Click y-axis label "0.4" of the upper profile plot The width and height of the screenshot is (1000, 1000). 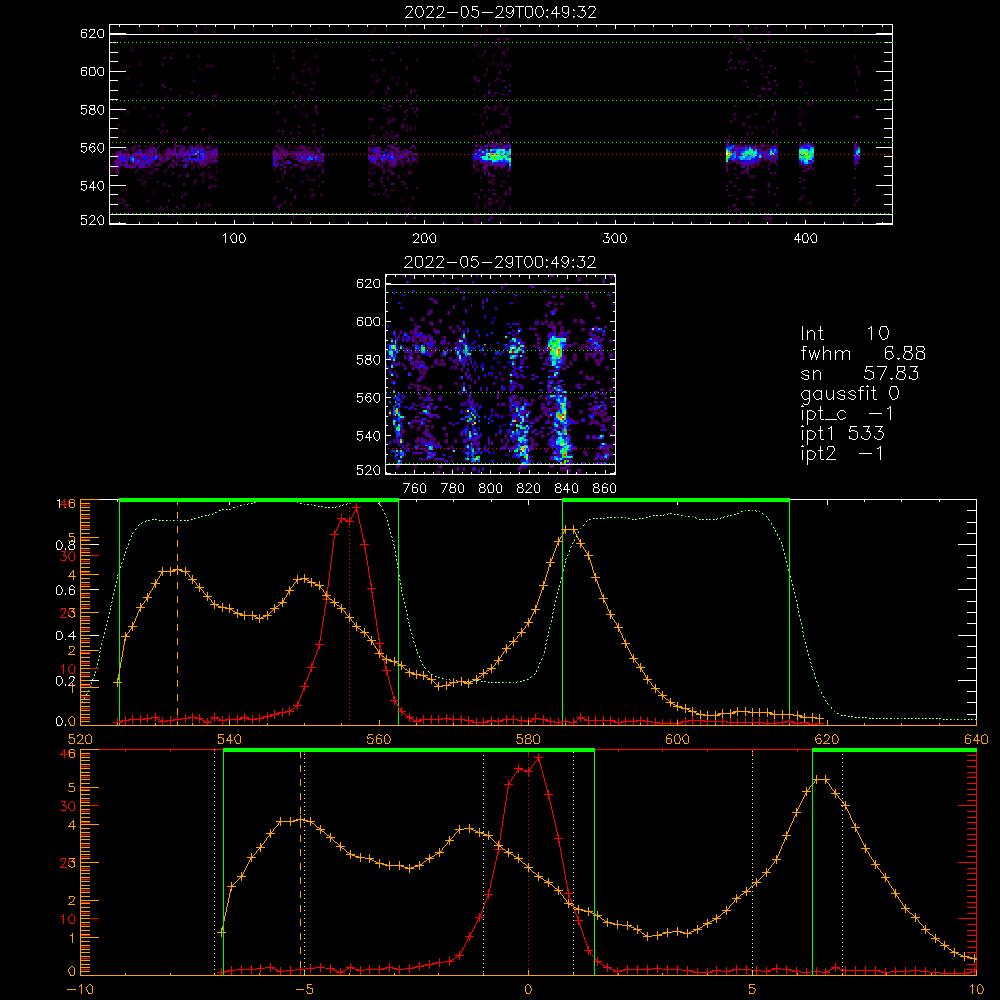[x=65, y=636]
